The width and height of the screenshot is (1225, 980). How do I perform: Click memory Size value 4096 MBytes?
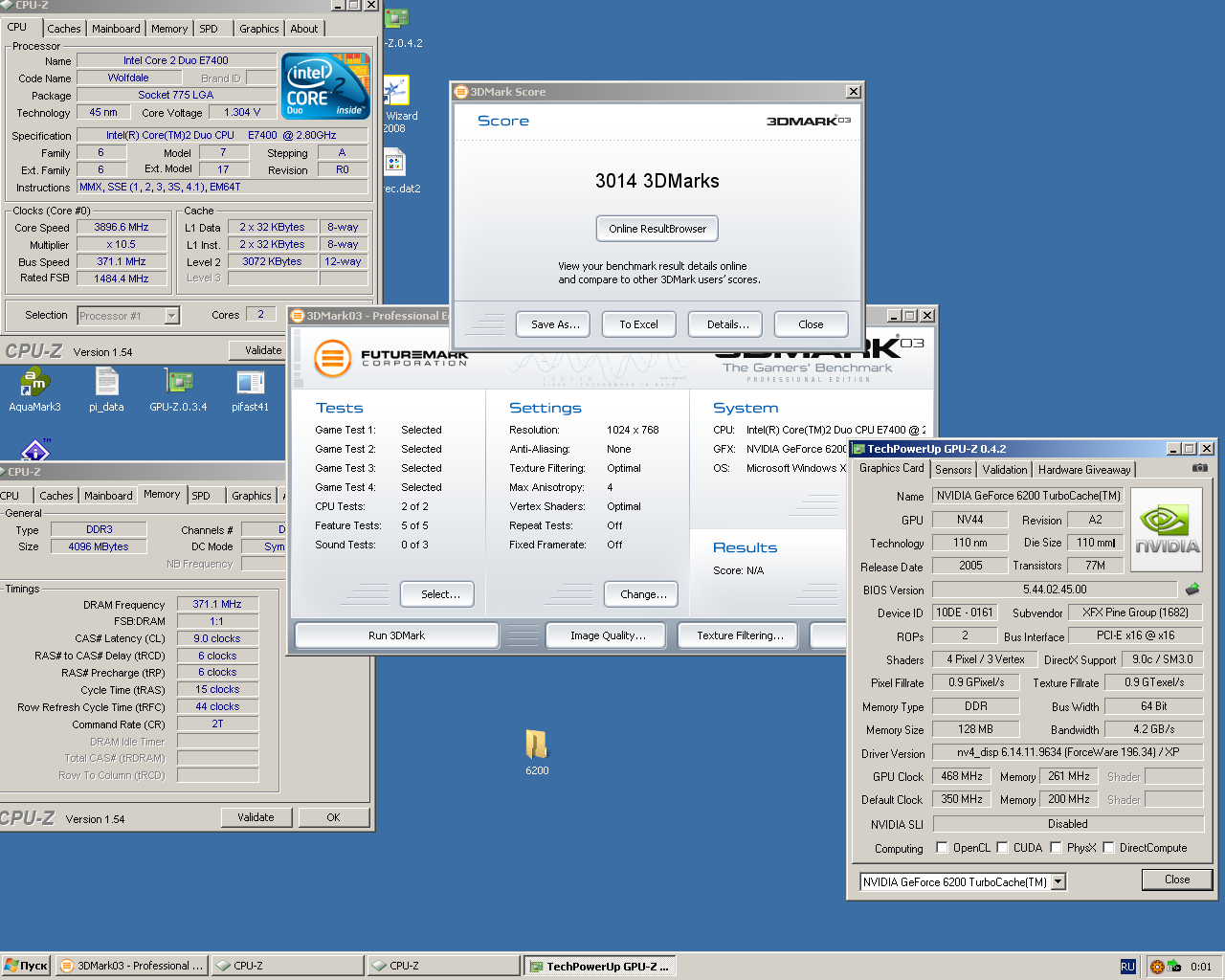tap(99, 546)
